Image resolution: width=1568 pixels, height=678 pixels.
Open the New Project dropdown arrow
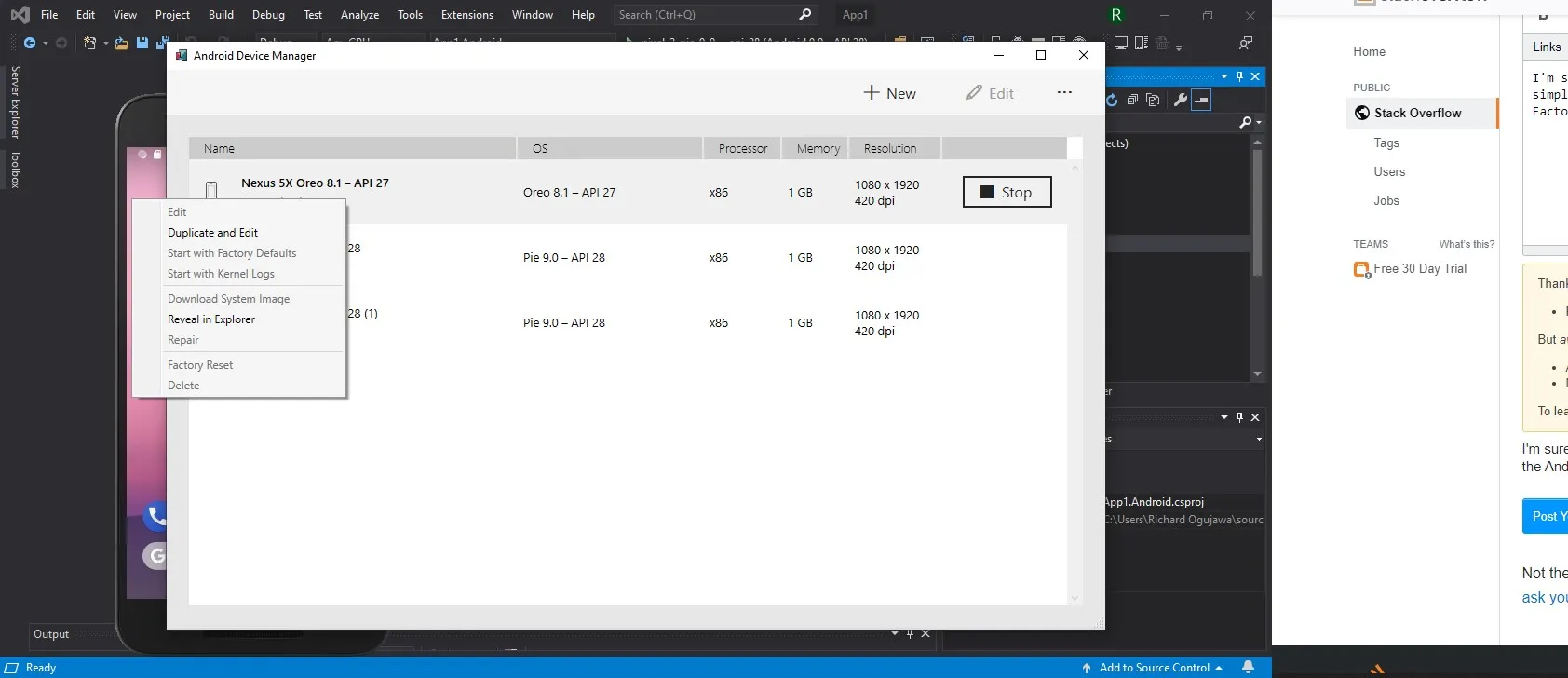point(105,44)
